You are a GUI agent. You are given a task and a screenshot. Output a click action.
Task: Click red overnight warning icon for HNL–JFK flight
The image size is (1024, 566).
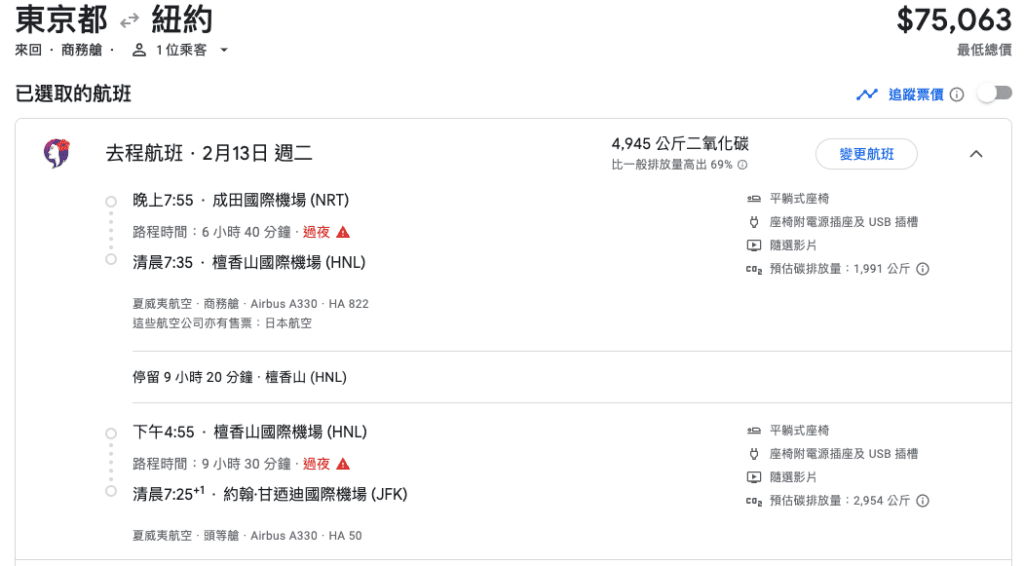coord(343,464)
